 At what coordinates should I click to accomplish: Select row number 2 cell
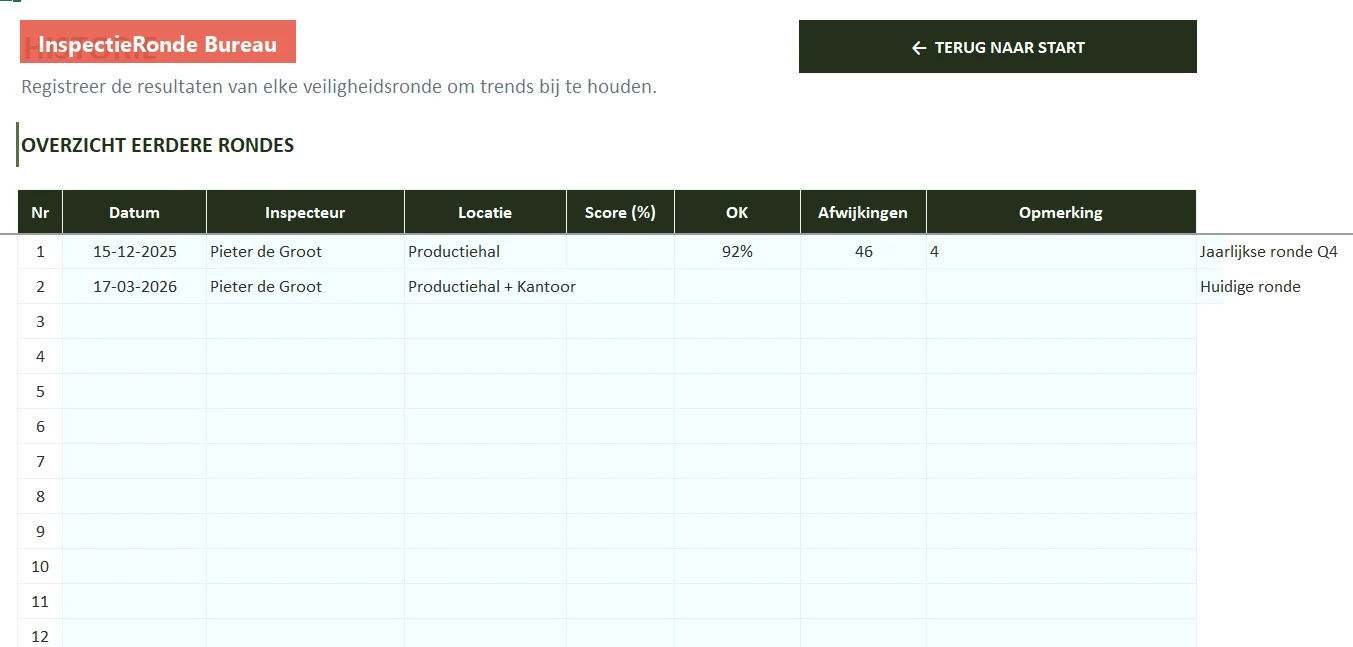coord(40,287)
